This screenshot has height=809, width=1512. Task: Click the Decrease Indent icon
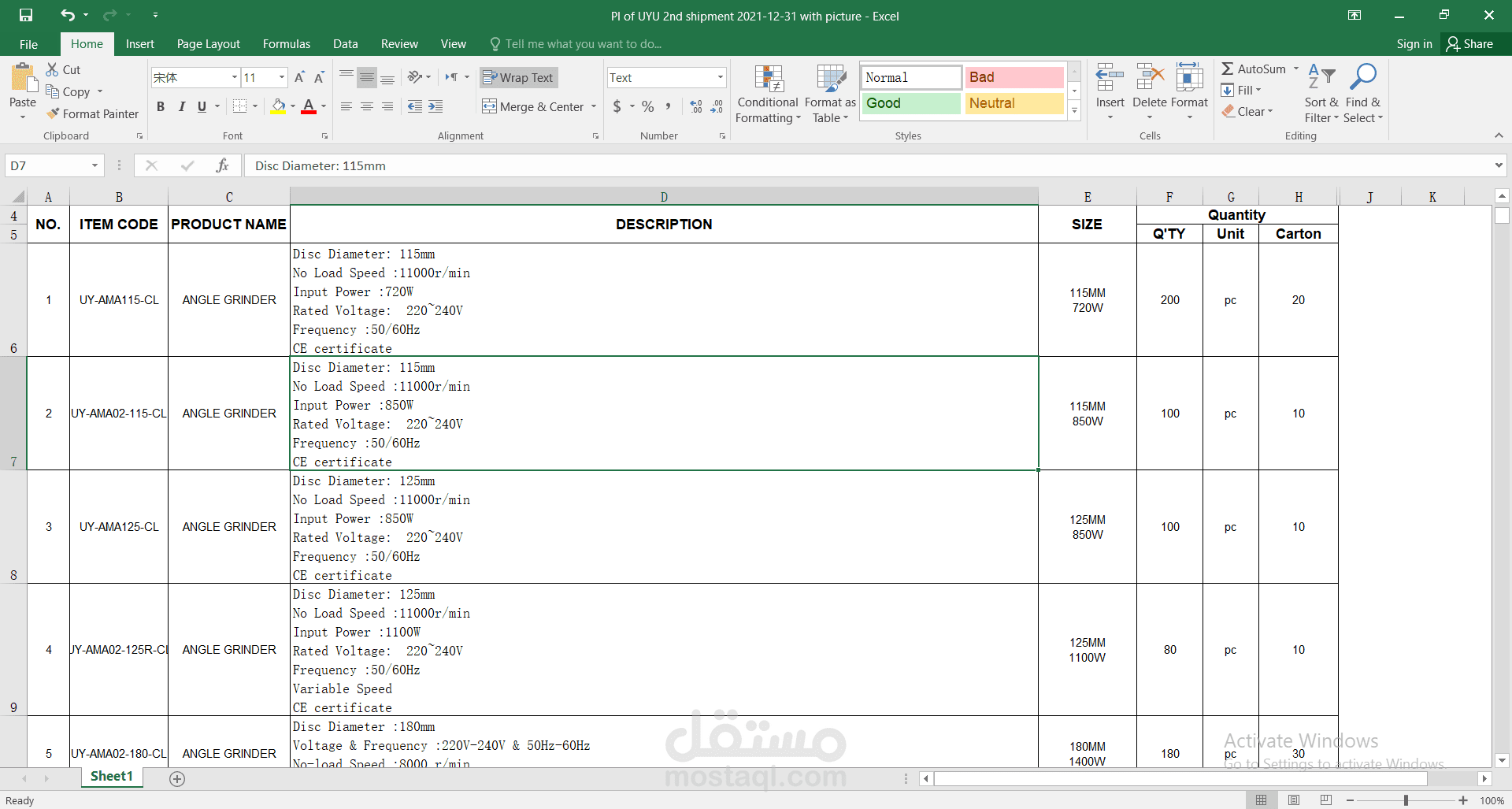click(x=415, y=106)
